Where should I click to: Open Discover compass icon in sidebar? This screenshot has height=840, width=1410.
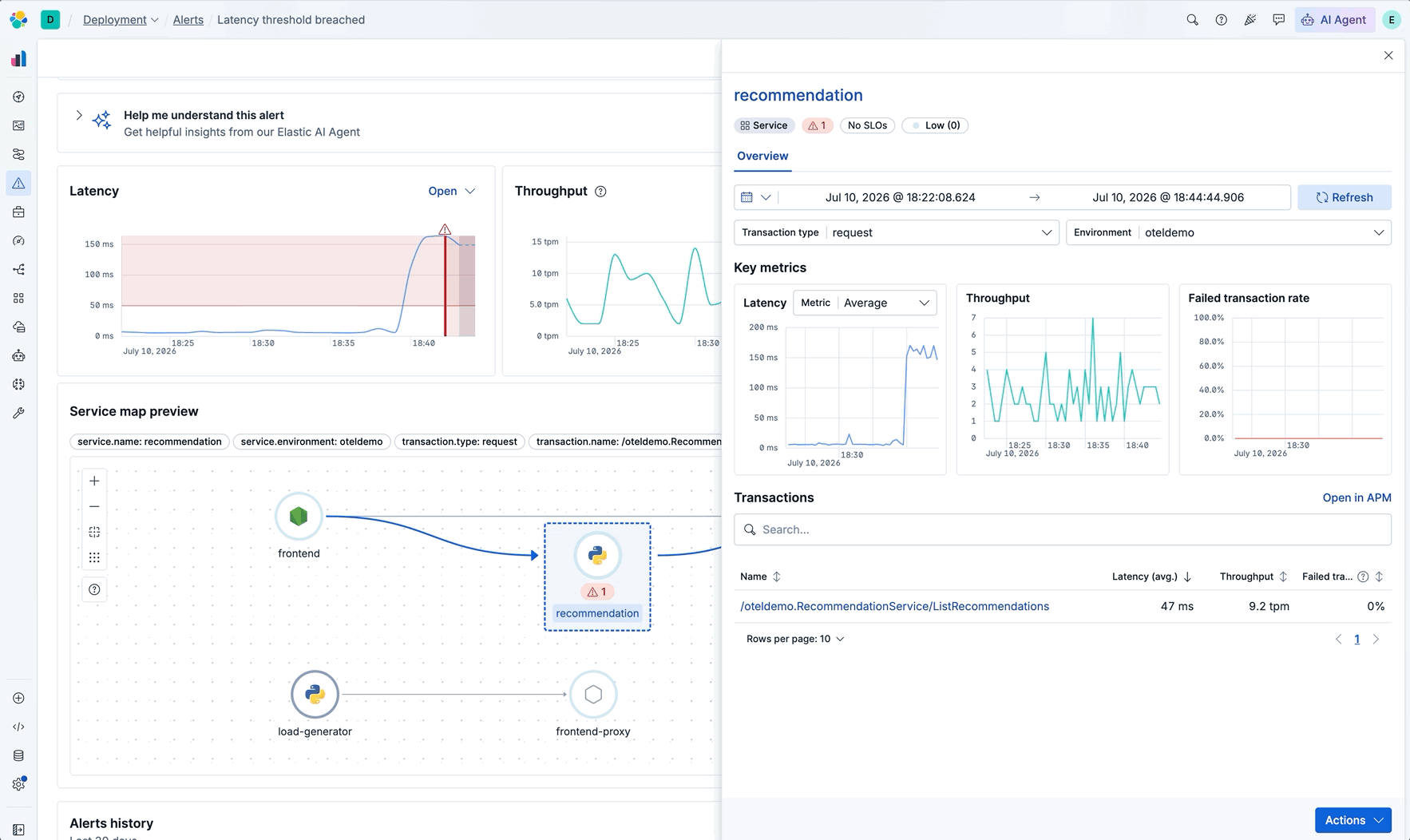coord(18,97)
